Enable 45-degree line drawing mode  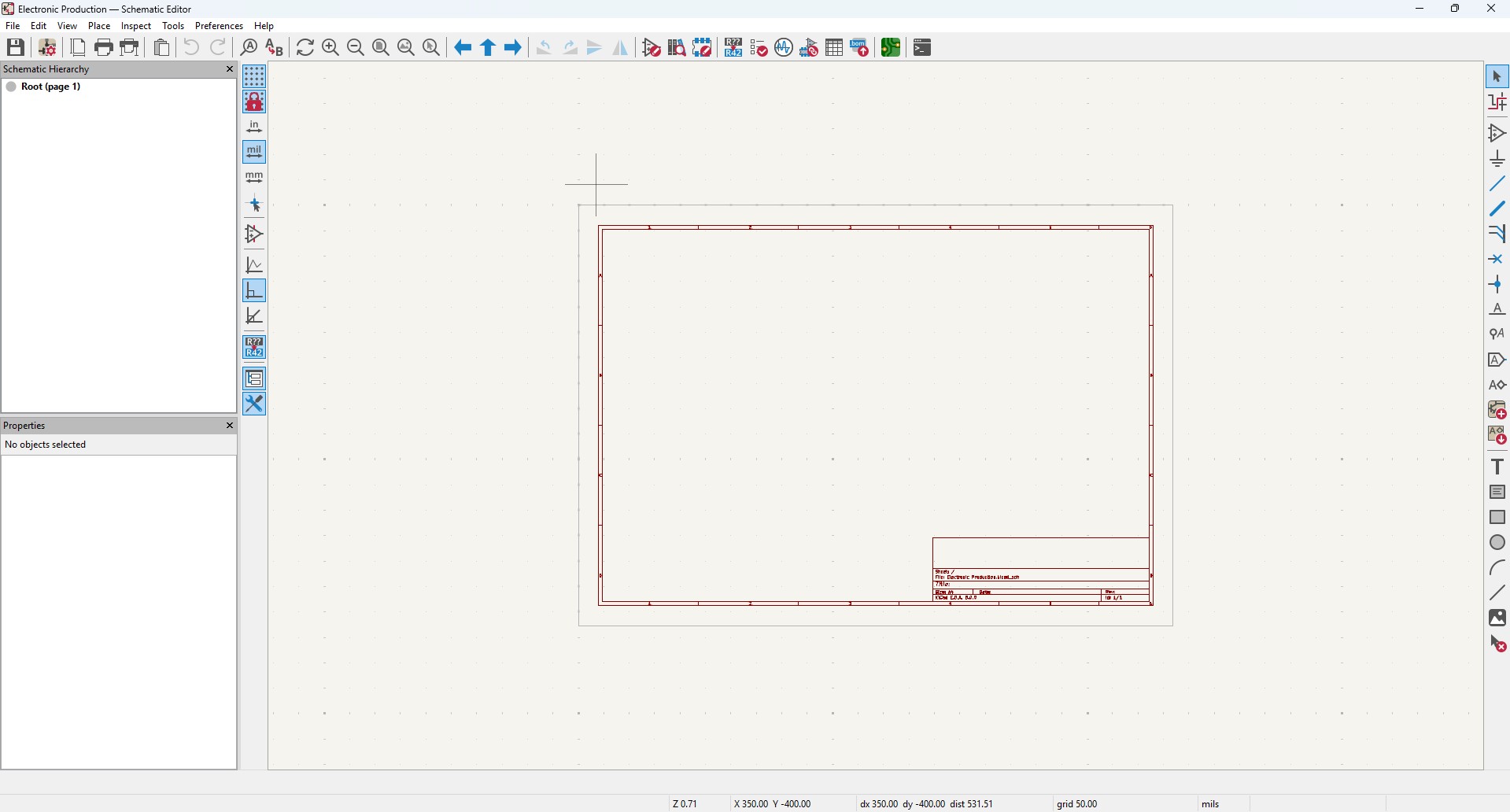pos(255,316)
